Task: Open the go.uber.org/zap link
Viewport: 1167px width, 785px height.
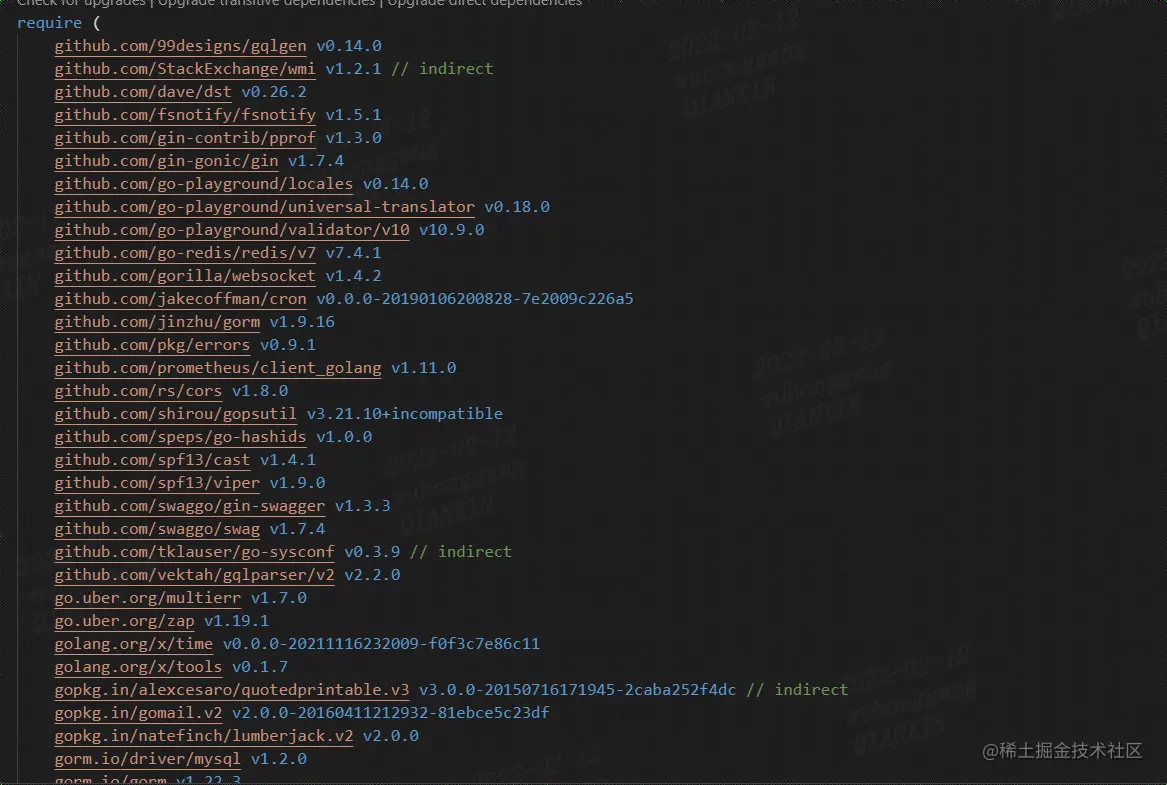Action: tap(124, 622)
